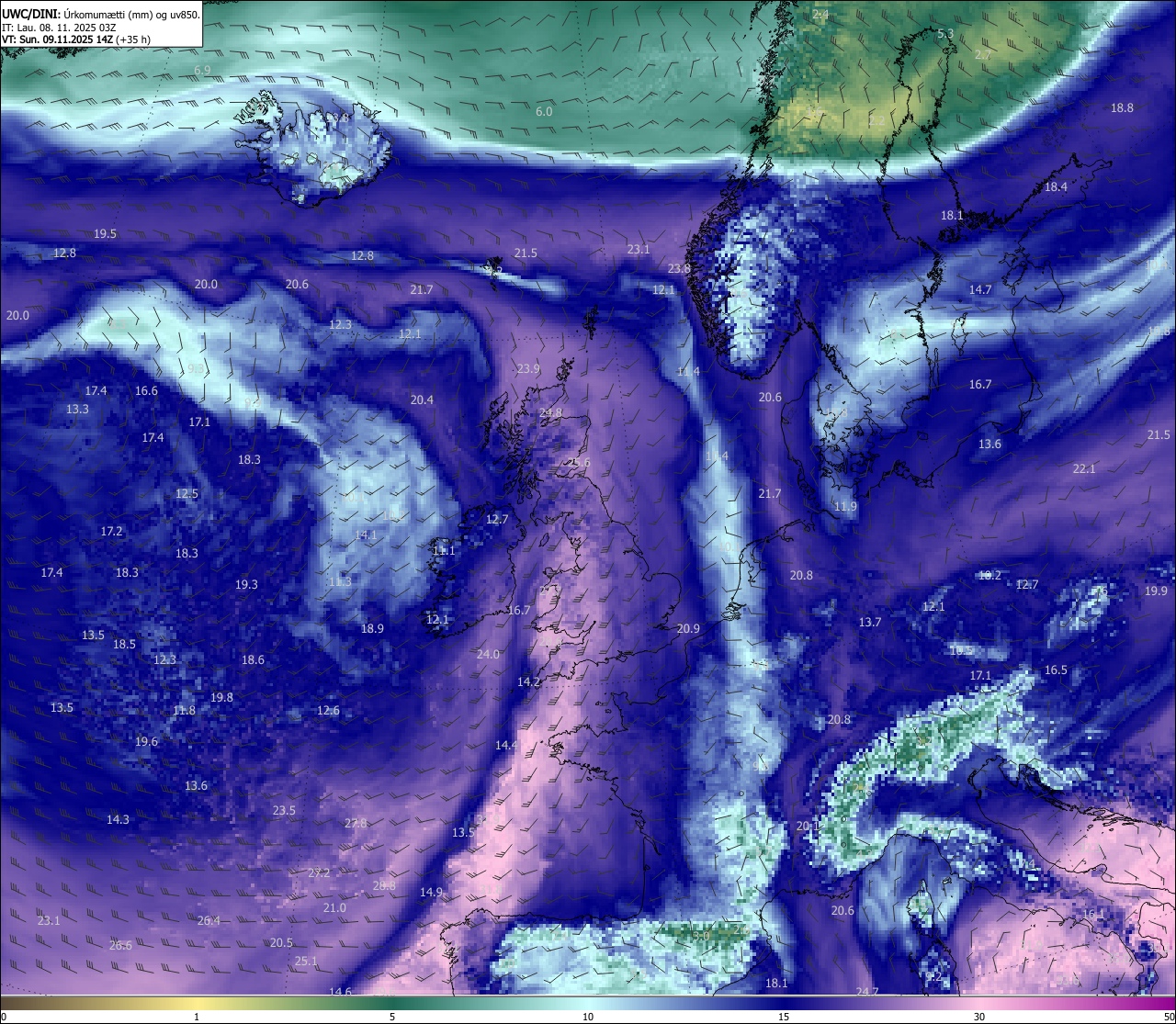
Task: Click the 19.8 value in the Atlantic
Action: click(x=221, y=697)
